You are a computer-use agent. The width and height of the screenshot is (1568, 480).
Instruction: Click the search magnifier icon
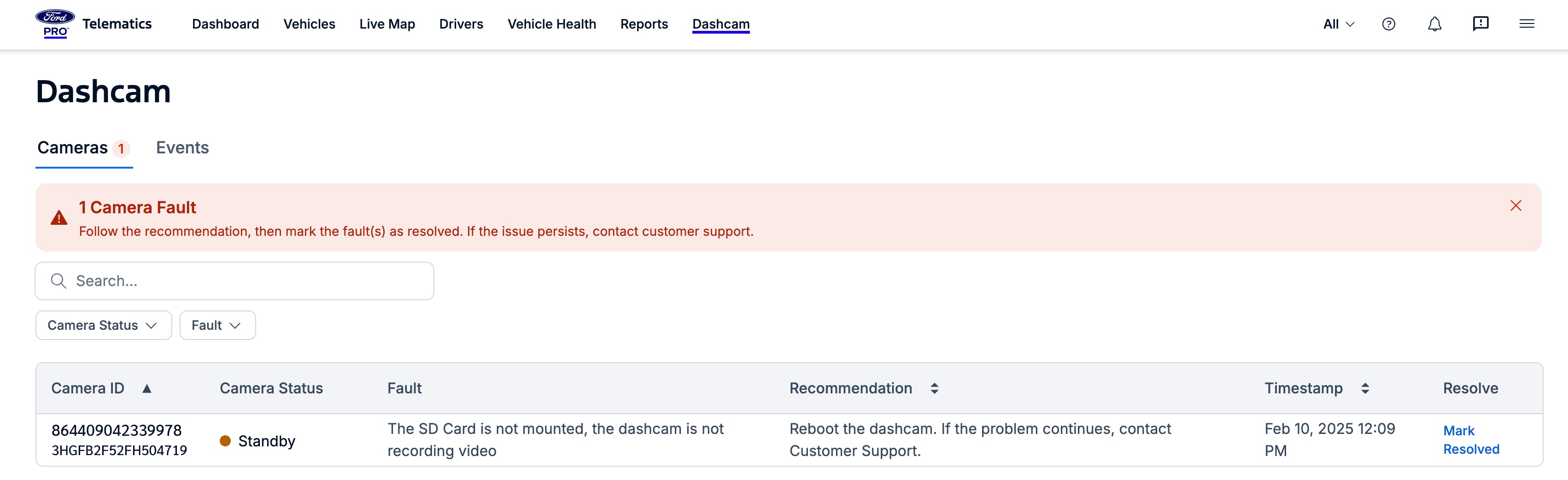pyautogui.click(x=59, y=281)
